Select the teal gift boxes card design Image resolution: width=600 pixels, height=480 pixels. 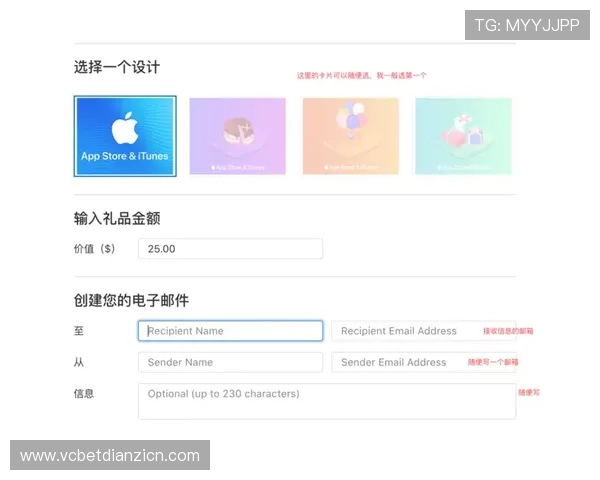click(463, 136)
